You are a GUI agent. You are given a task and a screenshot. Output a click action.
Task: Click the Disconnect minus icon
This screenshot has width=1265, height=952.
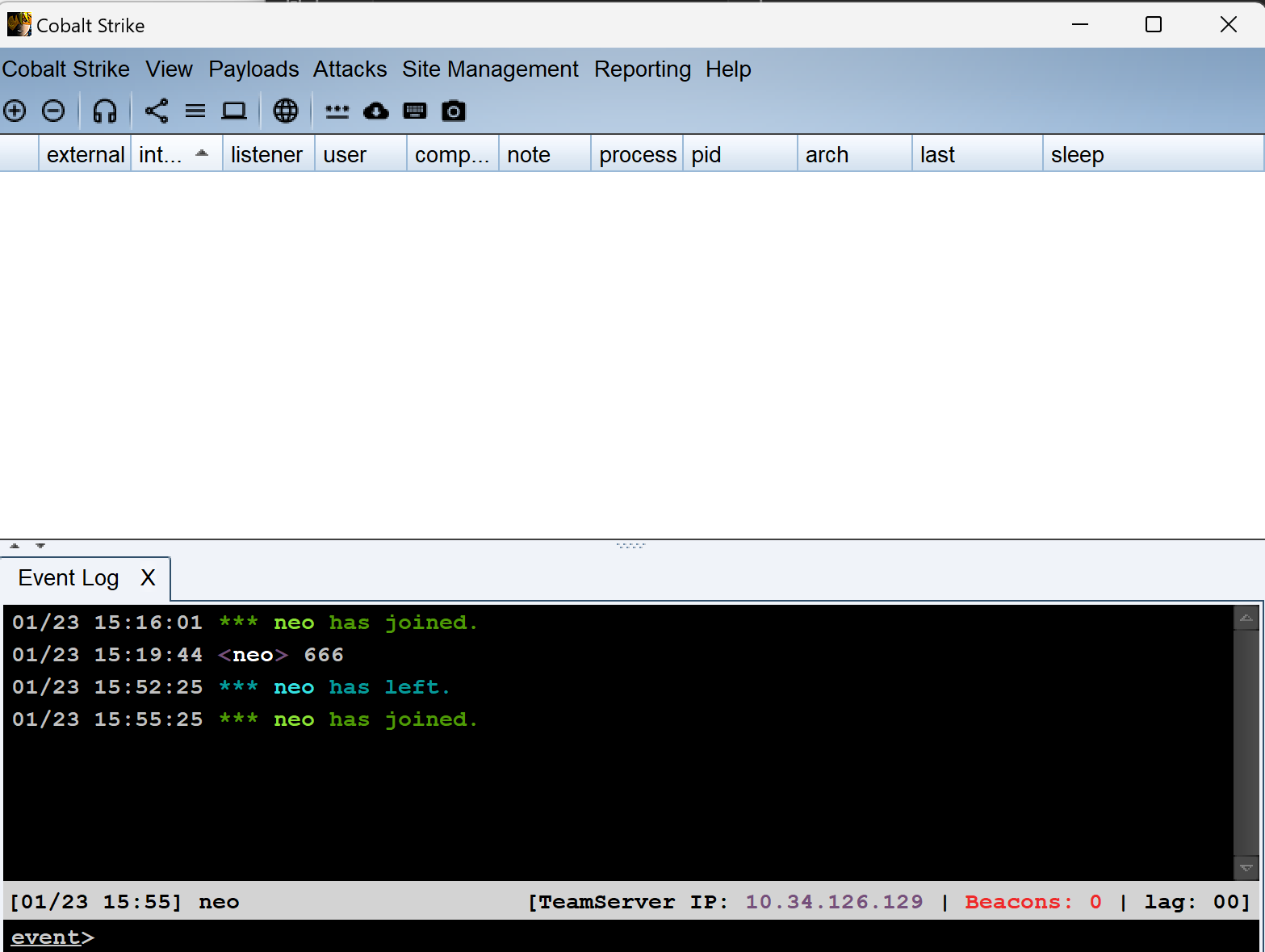[53, 111]
